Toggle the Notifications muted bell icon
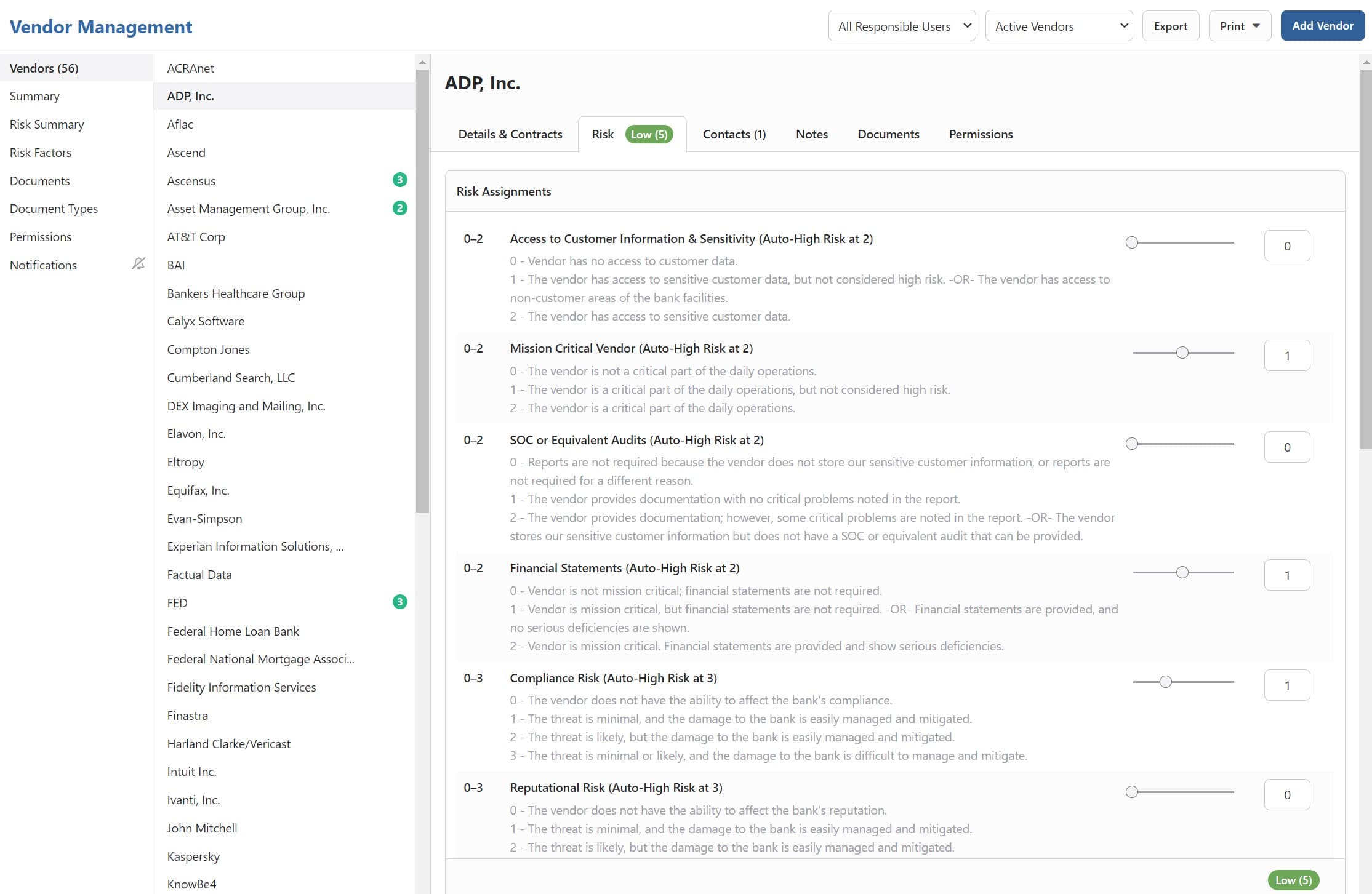This screenshot has width=1372, height=894. click(138, 264)
